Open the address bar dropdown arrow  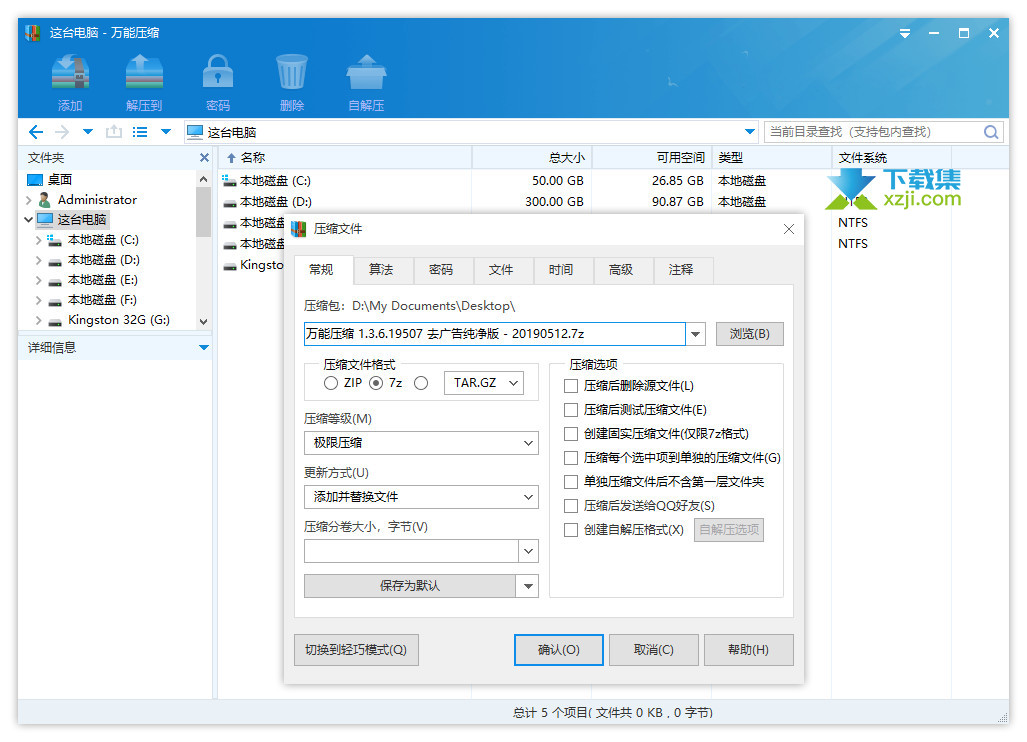(x=750, y=132)
